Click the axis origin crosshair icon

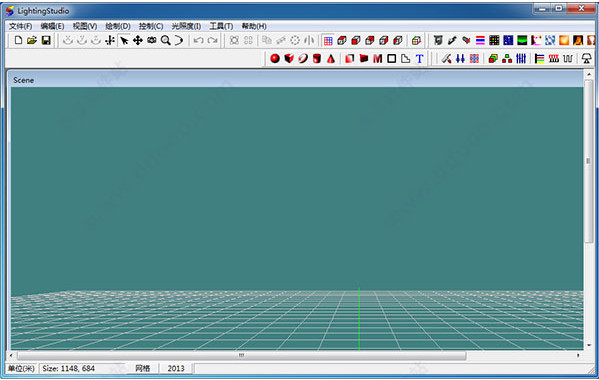(x=110, y=40)
